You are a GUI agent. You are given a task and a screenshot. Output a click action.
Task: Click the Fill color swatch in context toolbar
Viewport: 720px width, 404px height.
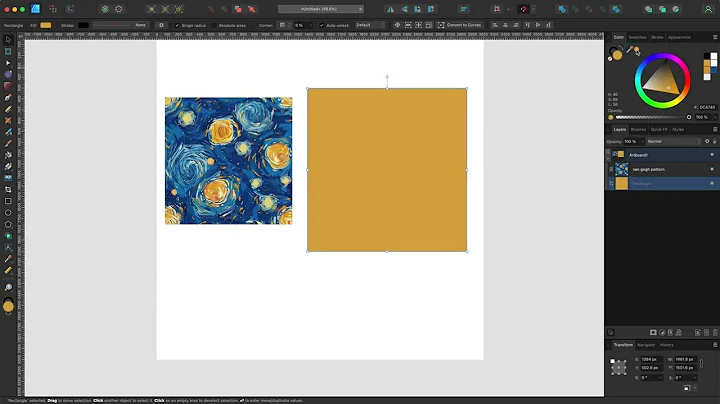(x=45, y=25)
